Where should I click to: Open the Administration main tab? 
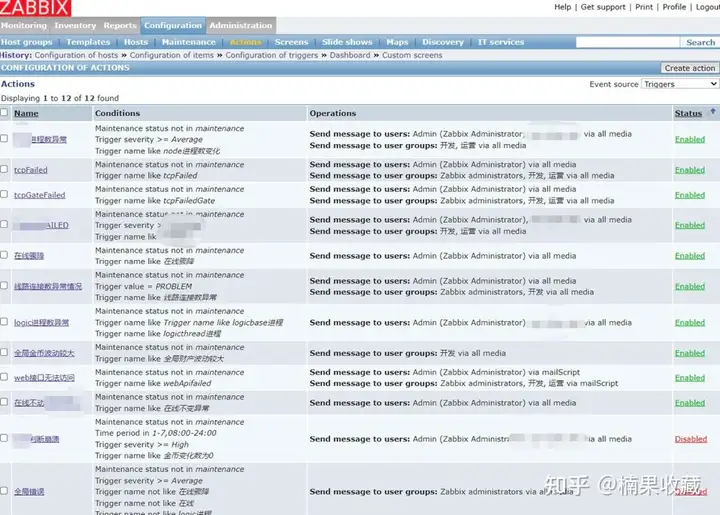241,26
